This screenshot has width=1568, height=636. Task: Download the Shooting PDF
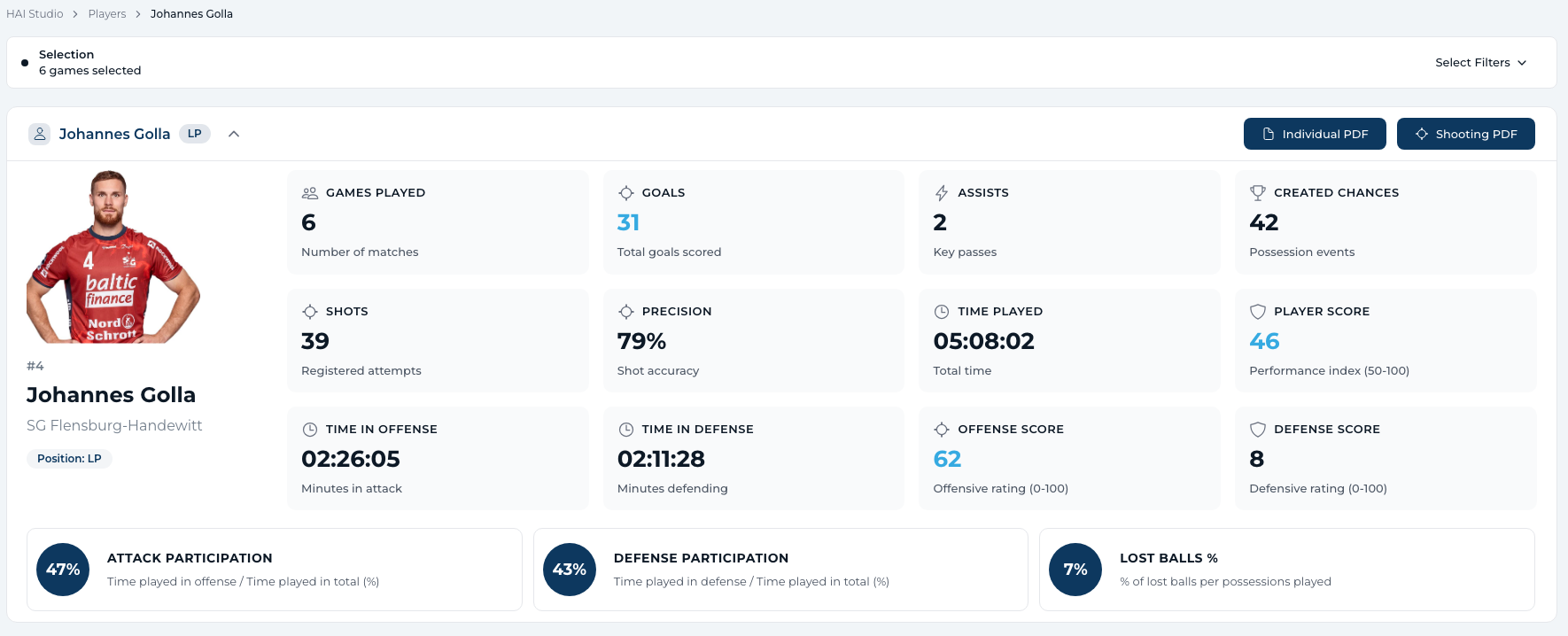[1465, 134]
